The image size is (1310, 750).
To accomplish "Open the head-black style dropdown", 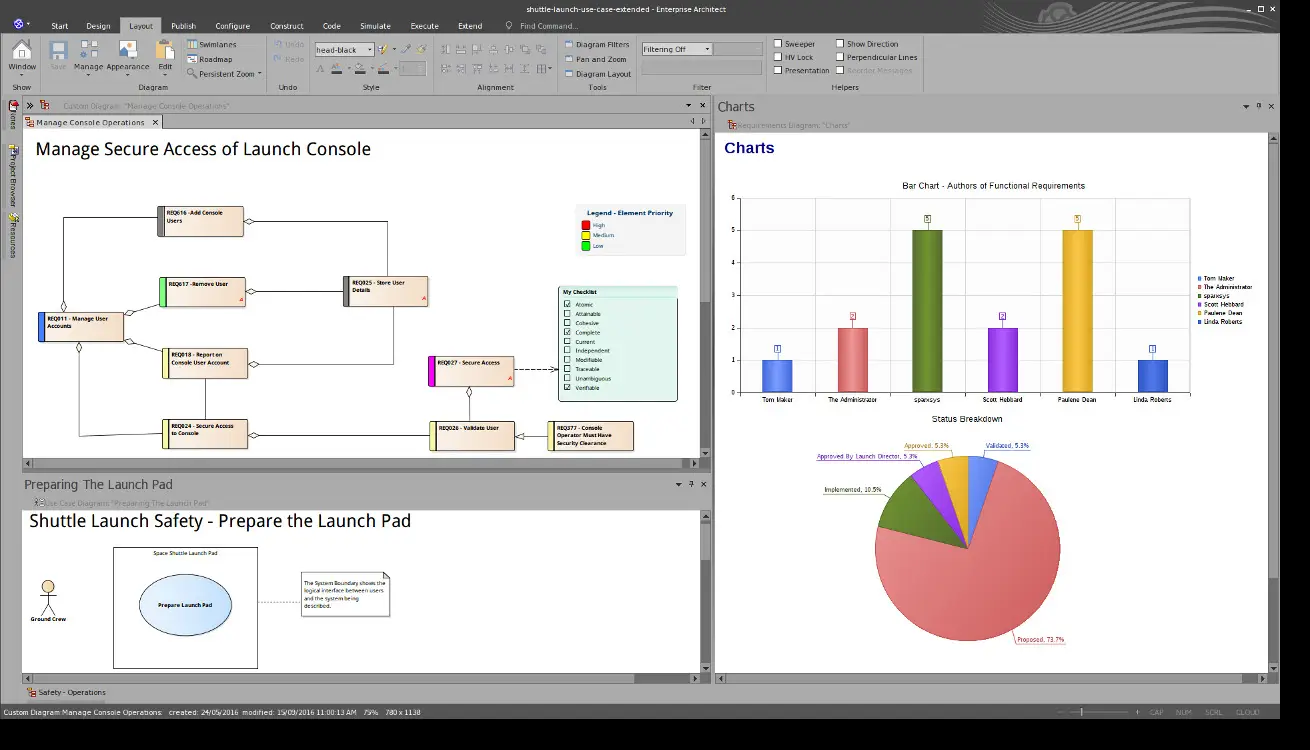I will (344, 48).
